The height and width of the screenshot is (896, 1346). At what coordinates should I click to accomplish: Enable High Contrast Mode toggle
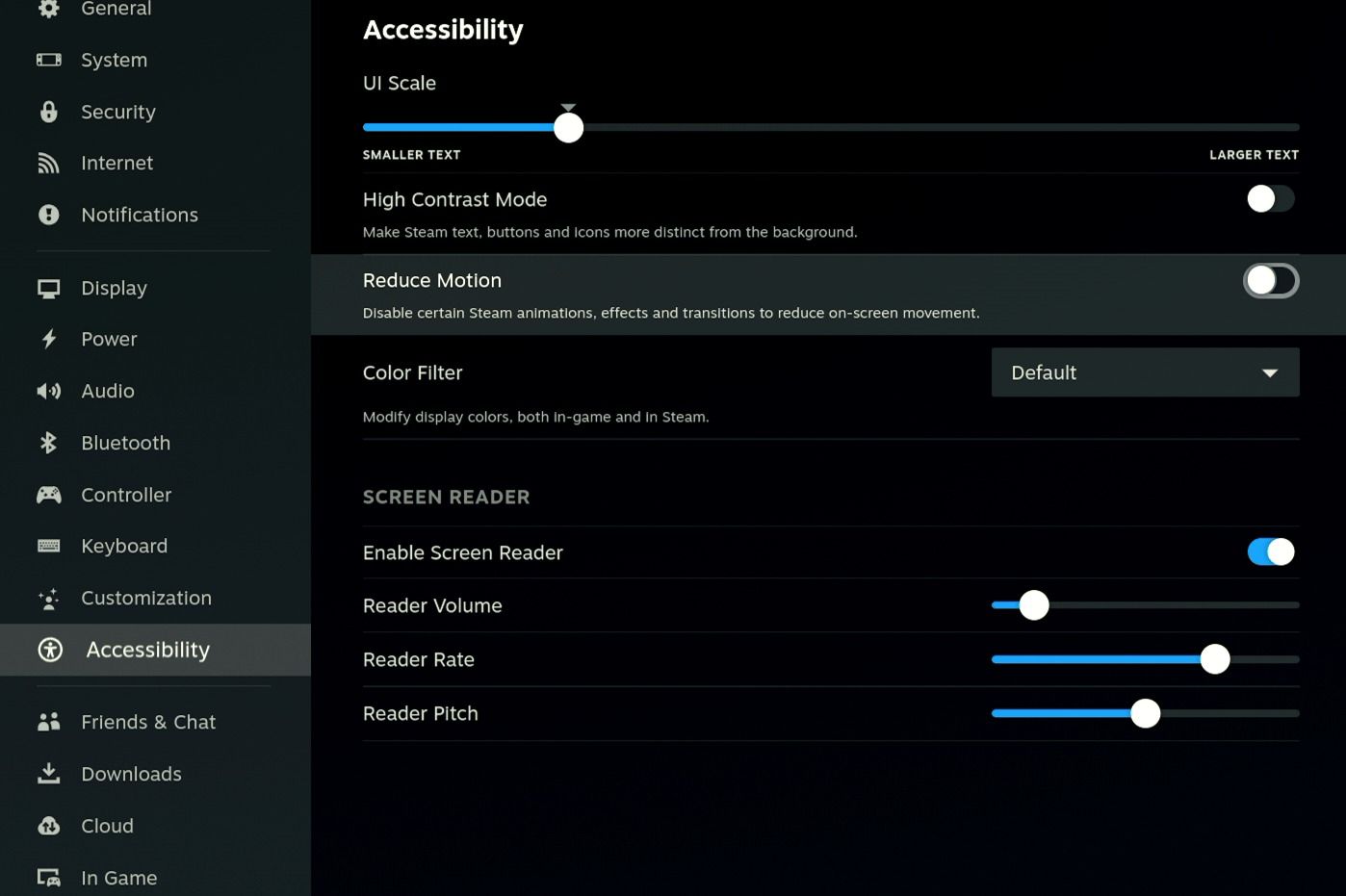[x=1270, y=199]
